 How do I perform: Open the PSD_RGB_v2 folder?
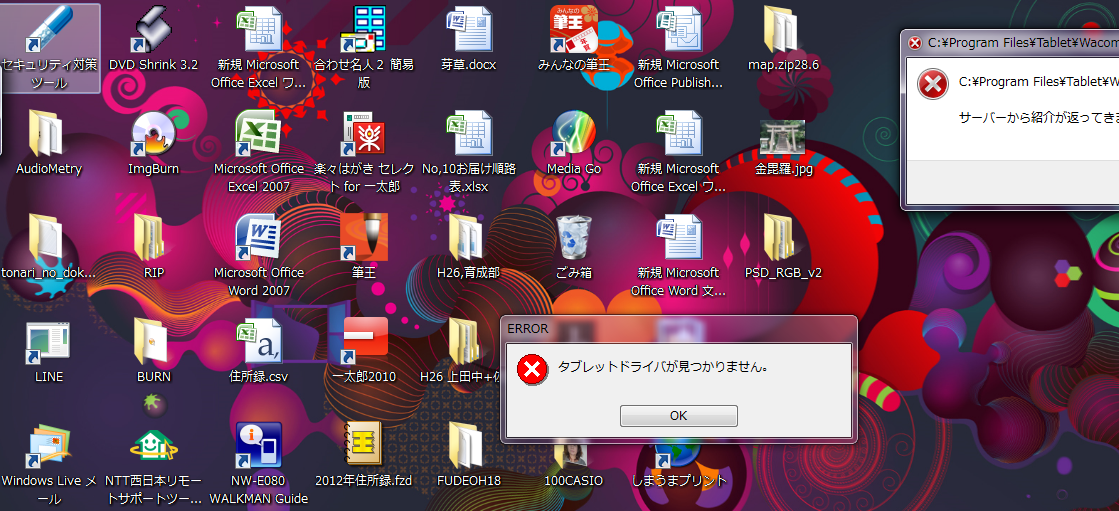[783, 247]
